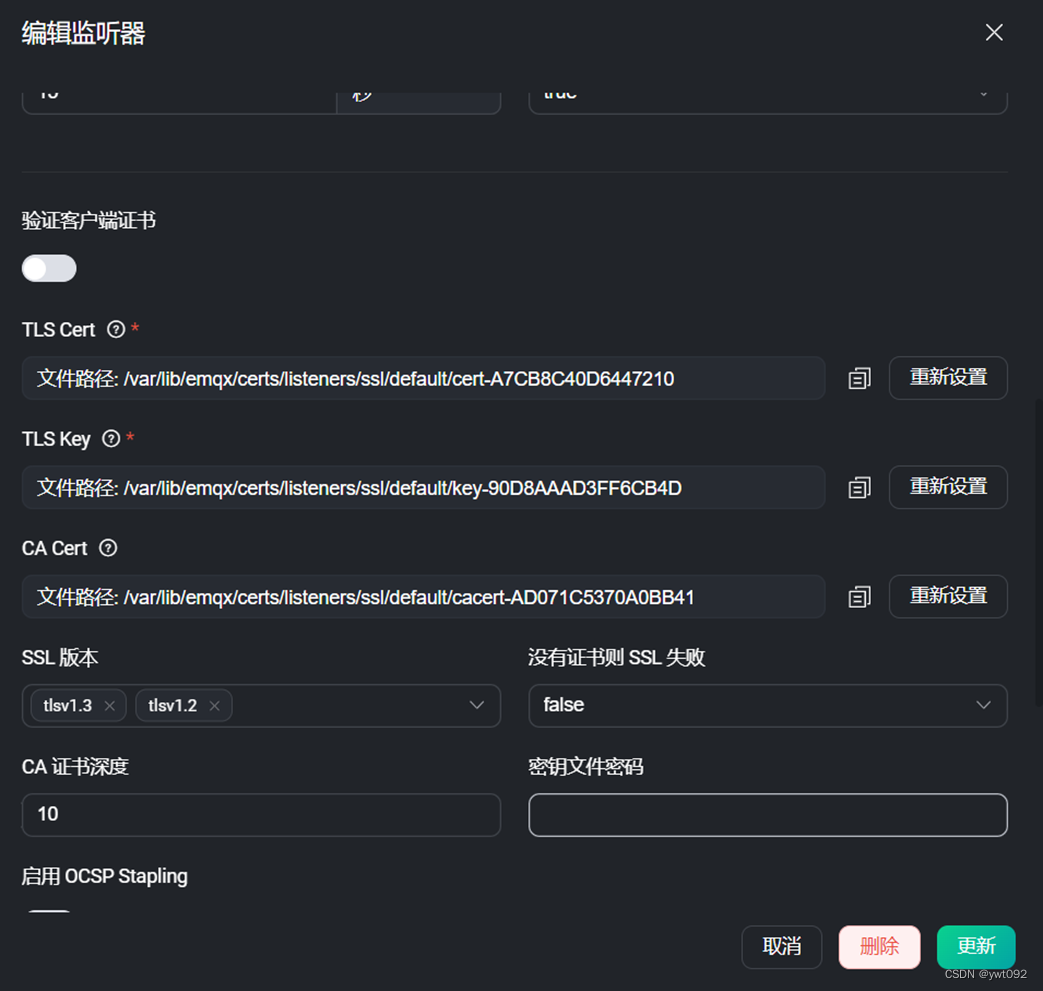Screen dimensions: 1043x991
Task: Click 重新设置 next to TLS Cert
Action: click(x=947, y=378)
